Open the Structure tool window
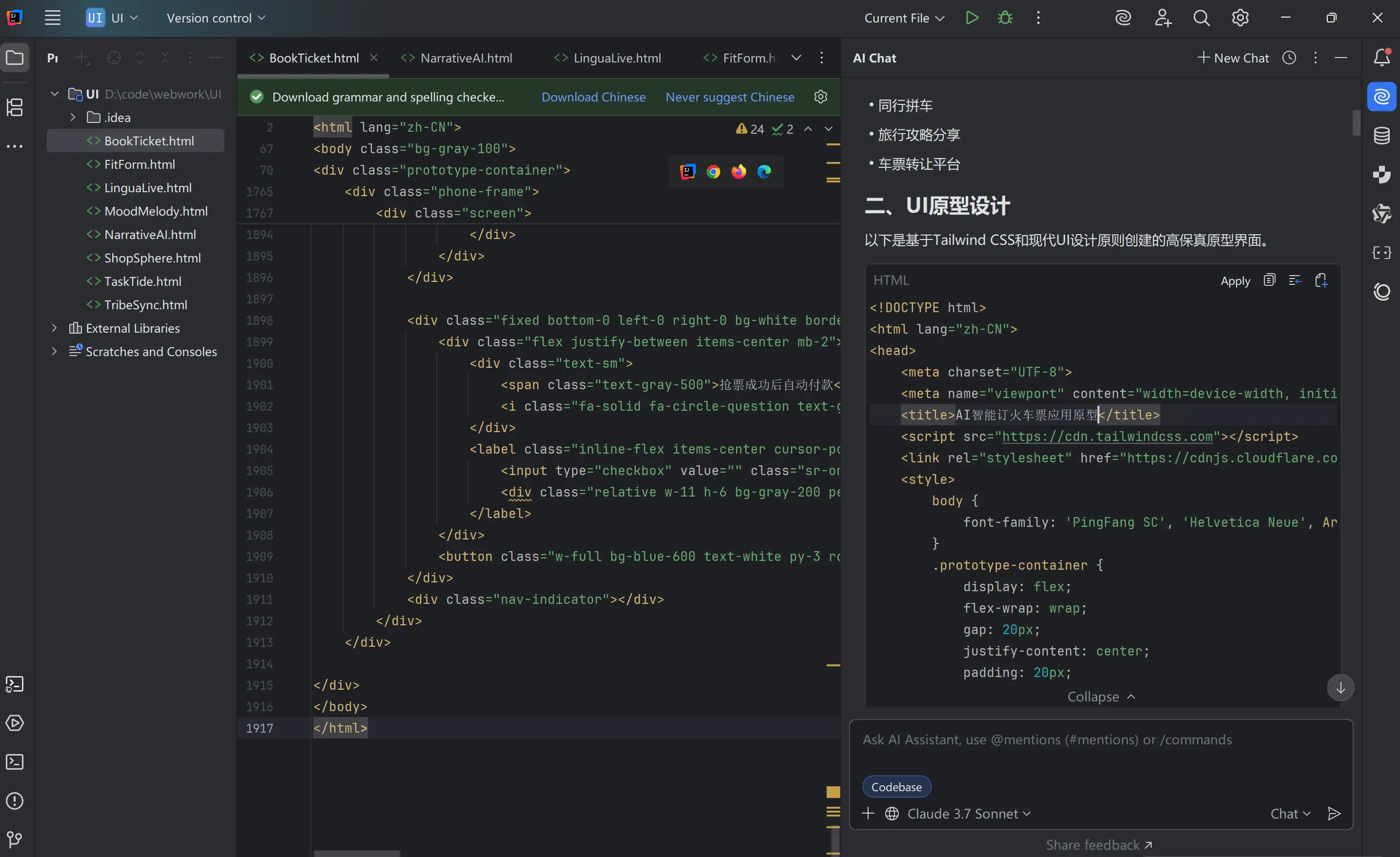Image resolution: width=1400 pixels, height=857 pixels. click(15, 107)
